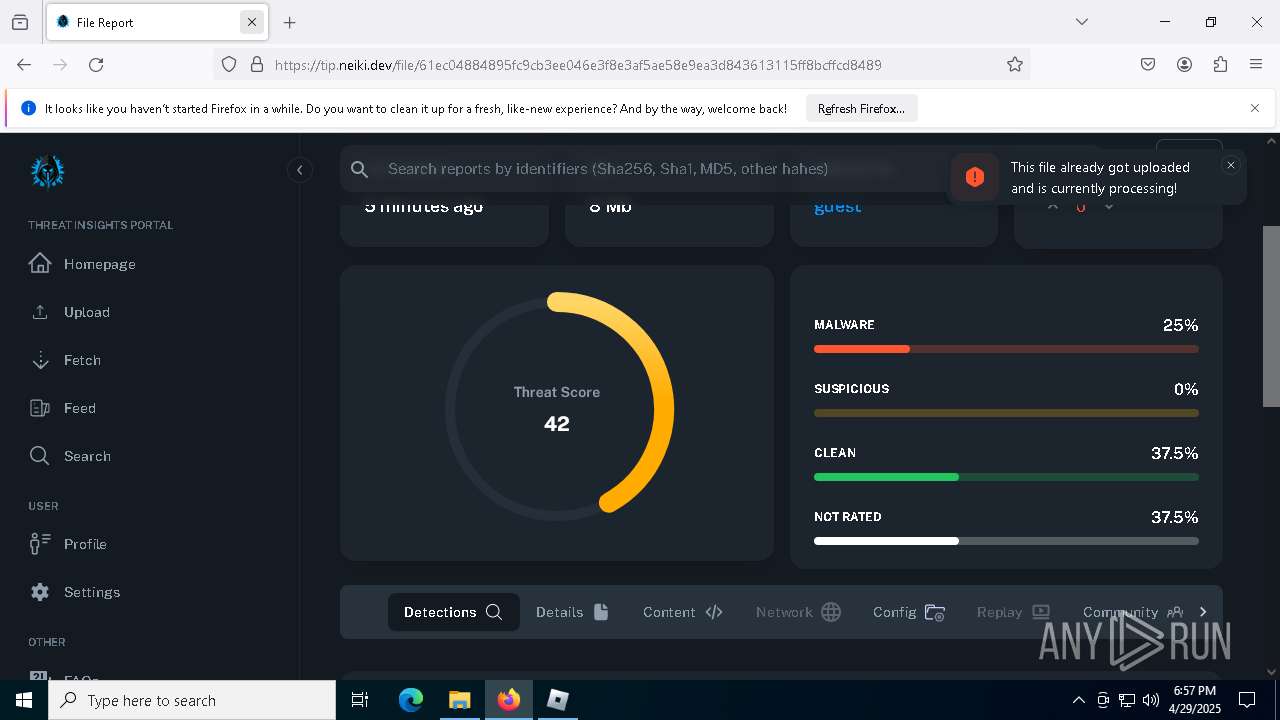Switch to the Details tab
The width and height of the screenshot is (1280, 720).
572,612
